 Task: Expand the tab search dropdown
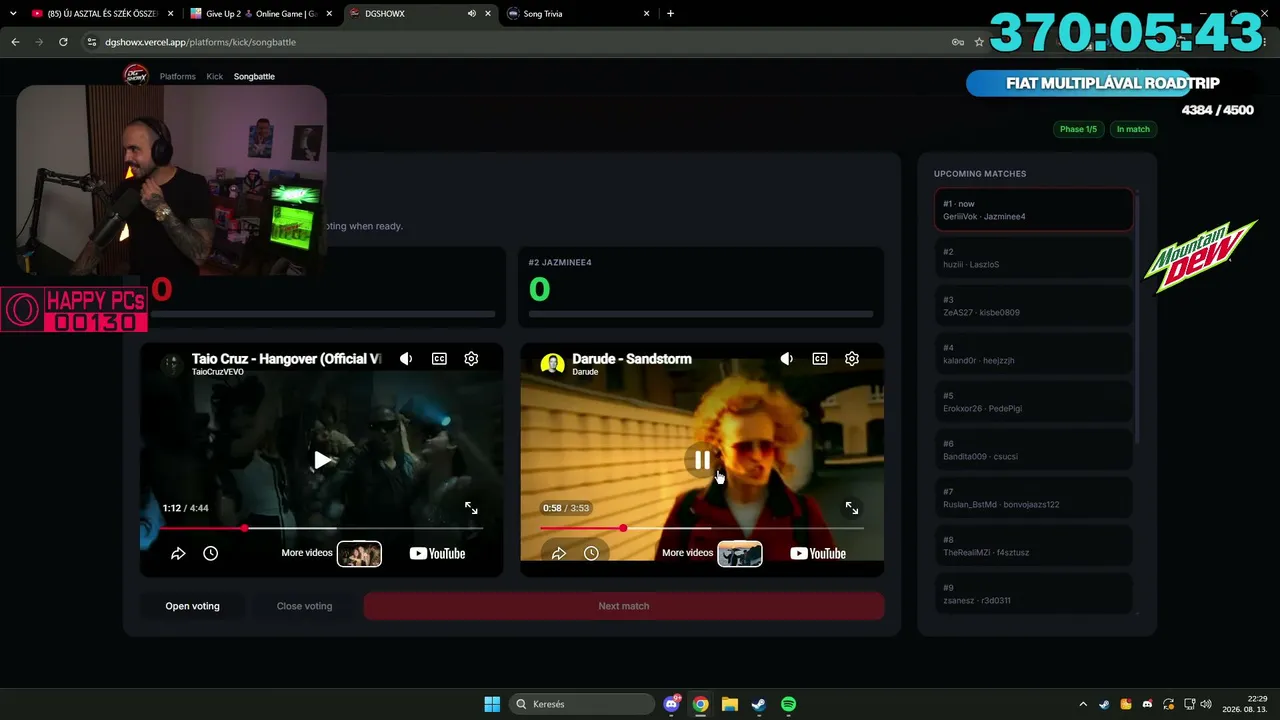[x=13, y=13]
